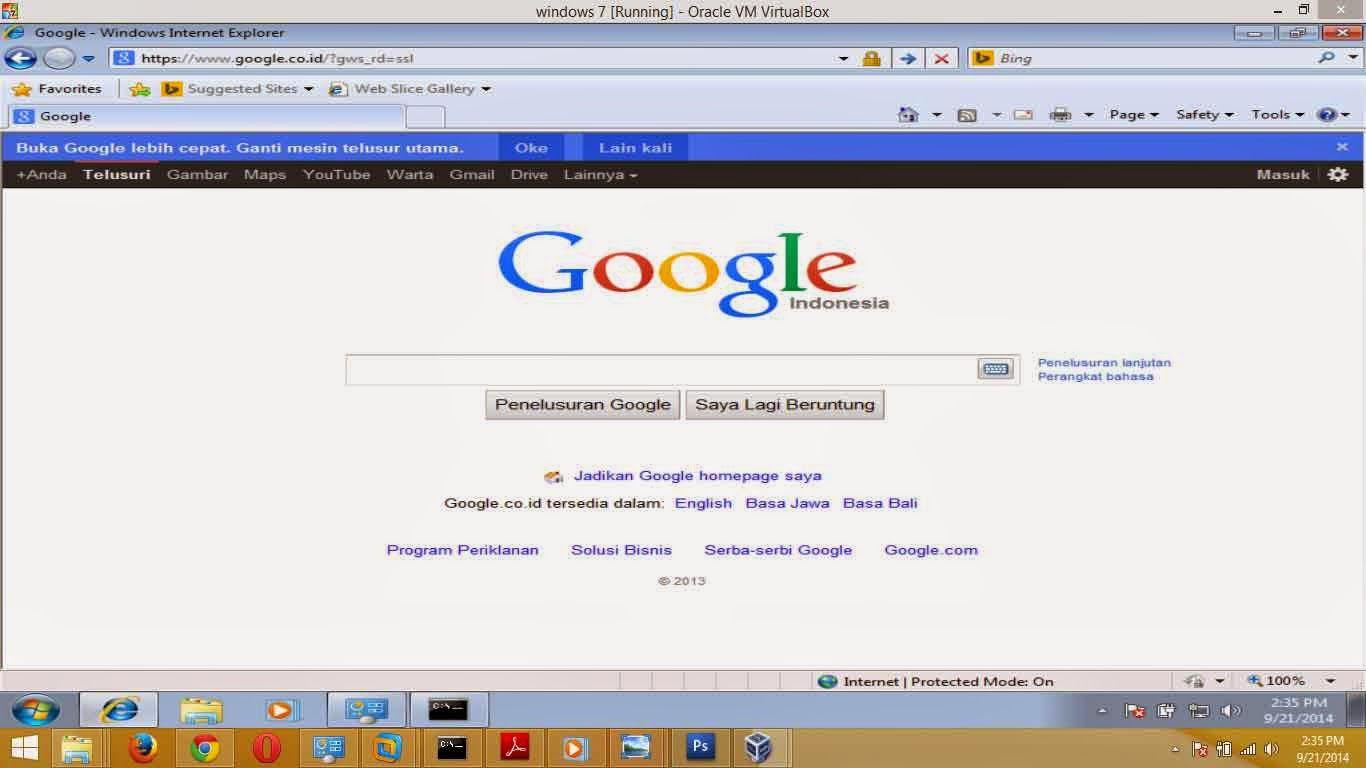Expand the 100% zoom level dropdown
The height and width of the screenshot is (768, 1366).
click(x=1330, y=681)
